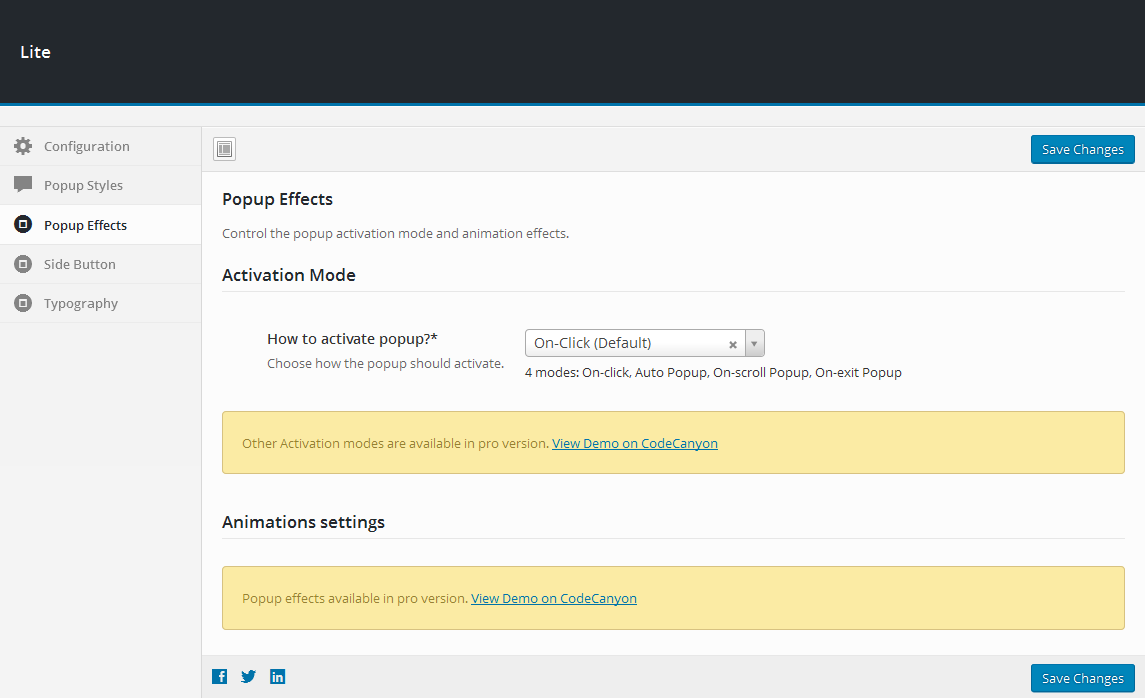
Task: Click the Popup Effects square icon
Action: (23, 224)
